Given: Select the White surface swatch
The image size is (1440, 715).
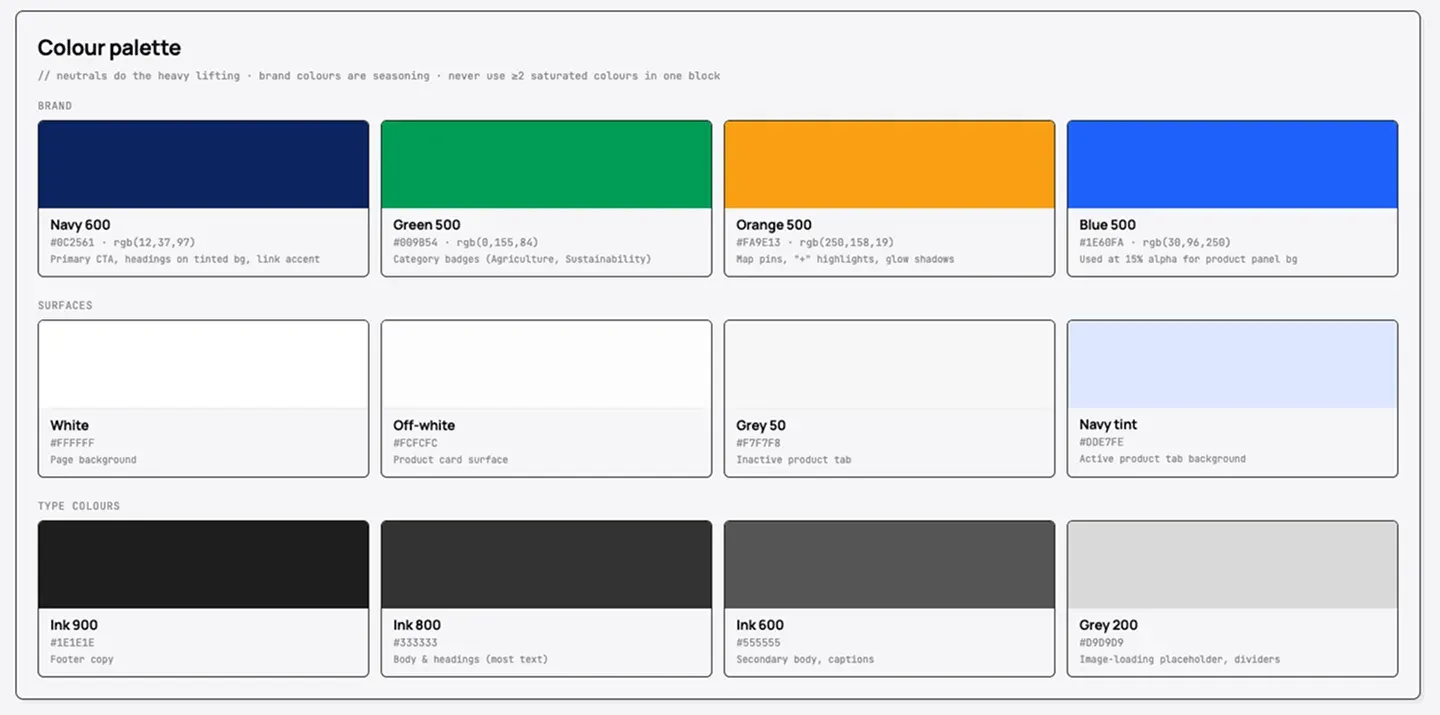Looking at the screenshot, I should click(x=203, y=364).
